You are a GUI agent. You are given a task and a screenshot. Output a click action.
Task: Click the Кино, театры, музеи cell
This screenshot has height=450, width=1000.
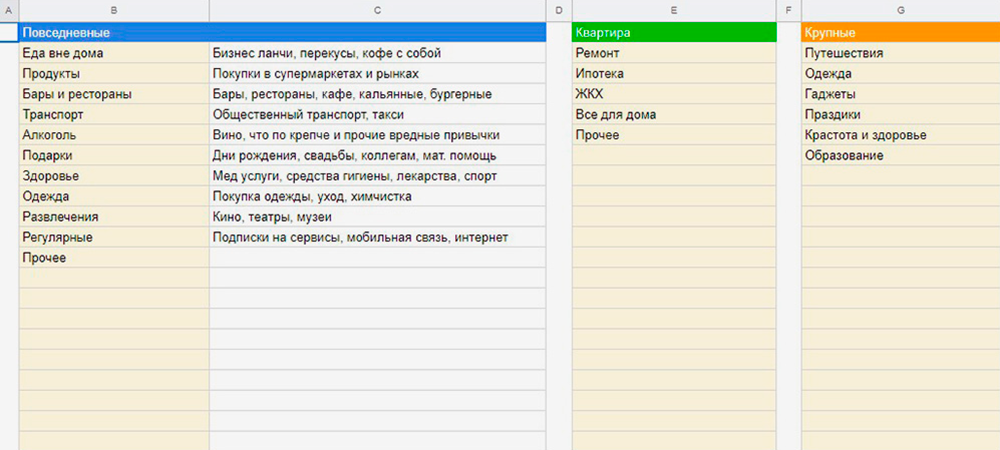point(378,217)
